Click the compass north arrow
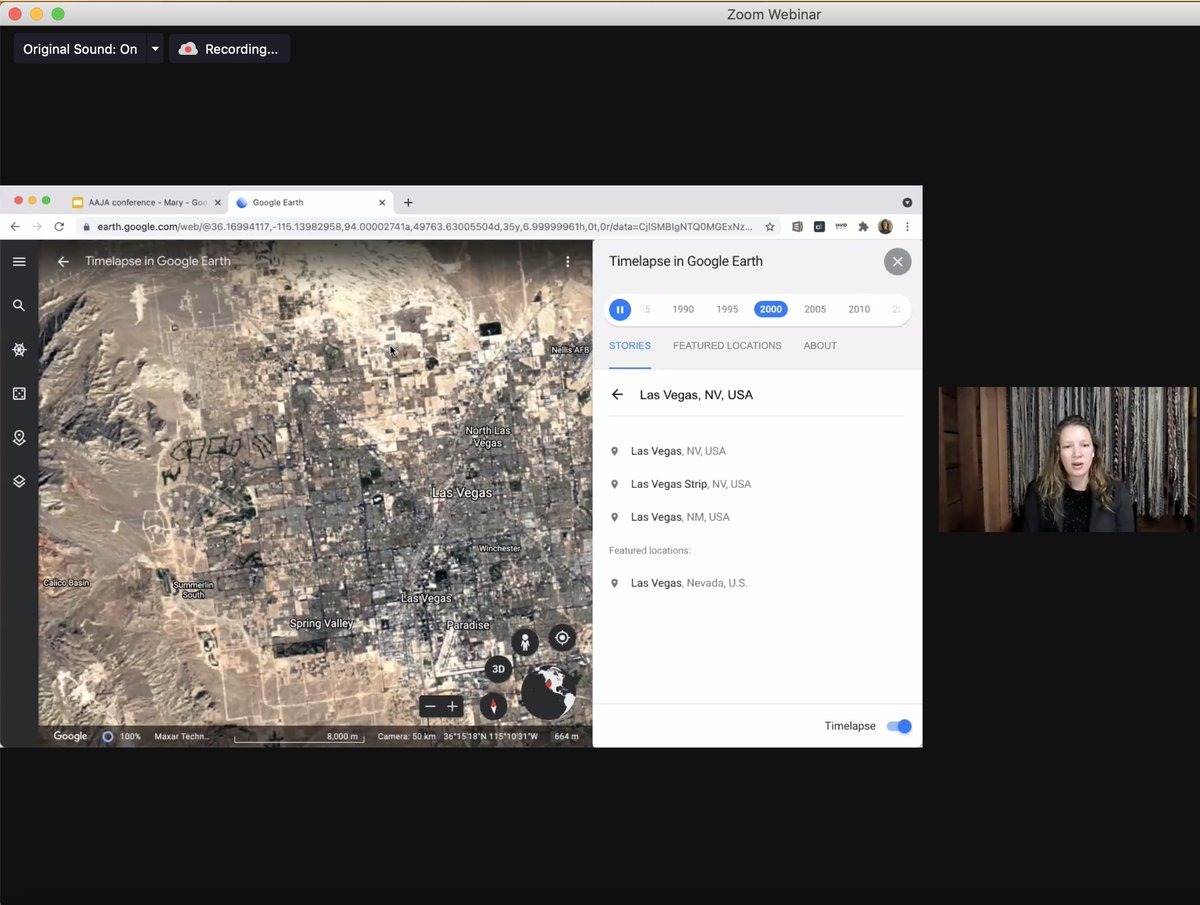Image resolution: width=1200 pixels, height=905 pixels. pyautogui.click(x=492, y=706)
